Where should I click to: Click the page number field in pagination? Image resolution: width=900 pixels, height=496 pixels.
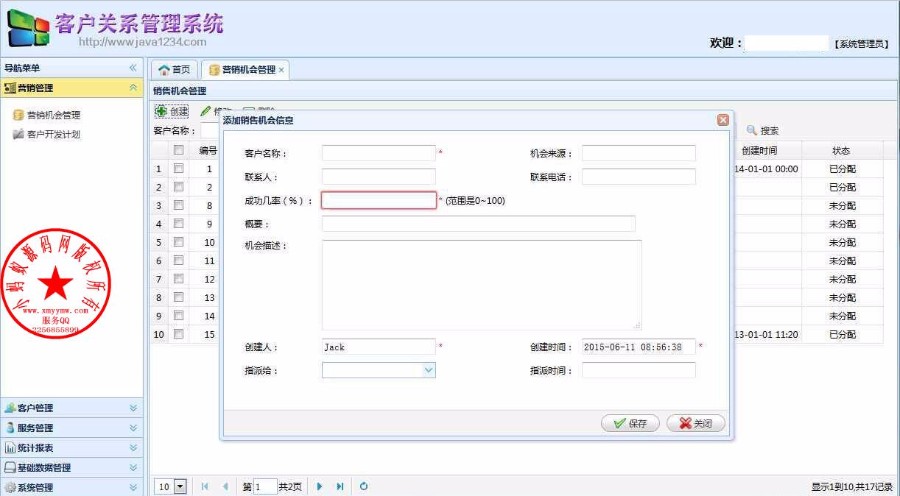click(265, 486)
